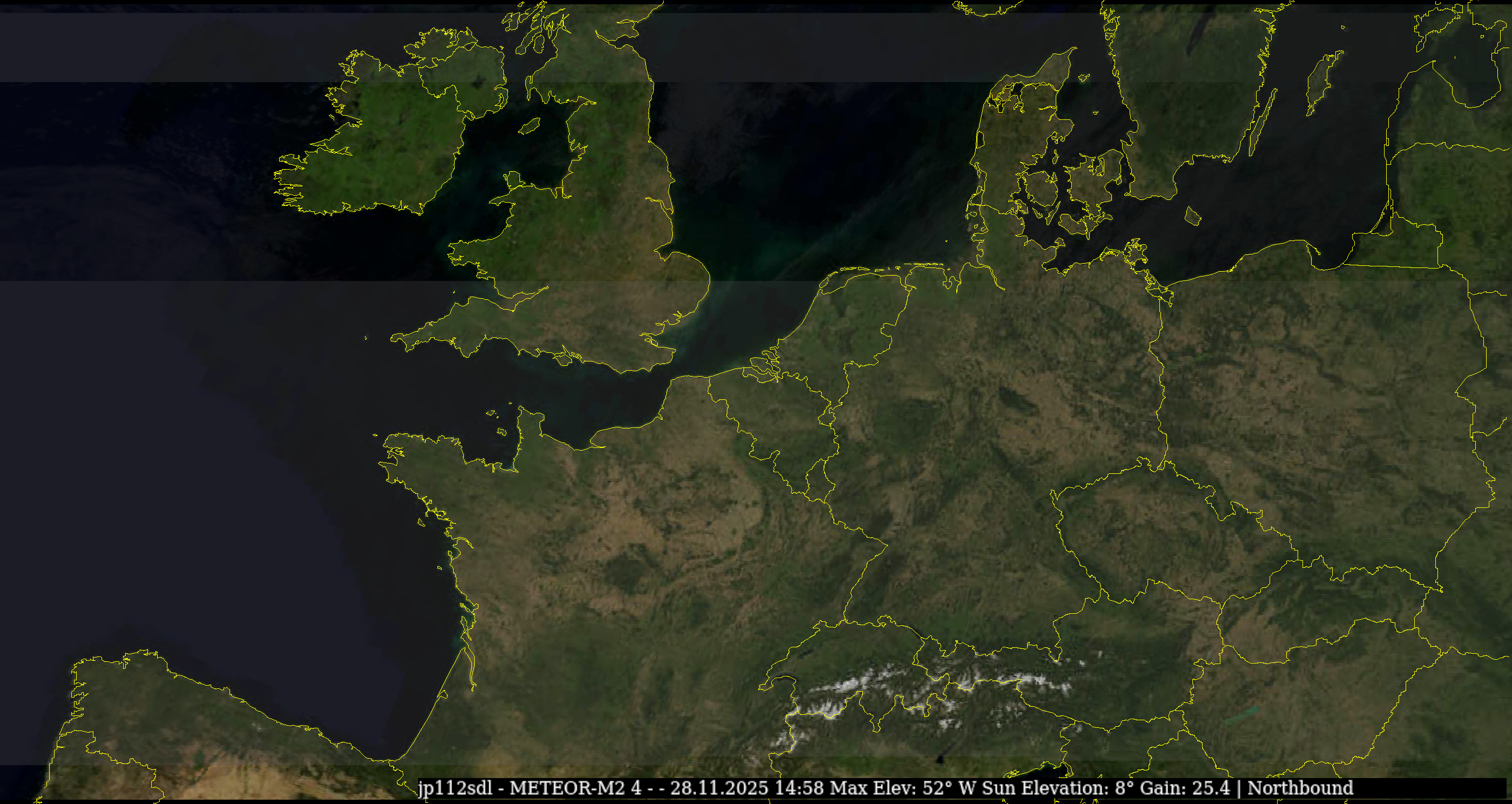Screen dimensions: 1512x804
Task: Click the 28.11.2025 14:58 timestamp
Action: click(x=747, y=788)
